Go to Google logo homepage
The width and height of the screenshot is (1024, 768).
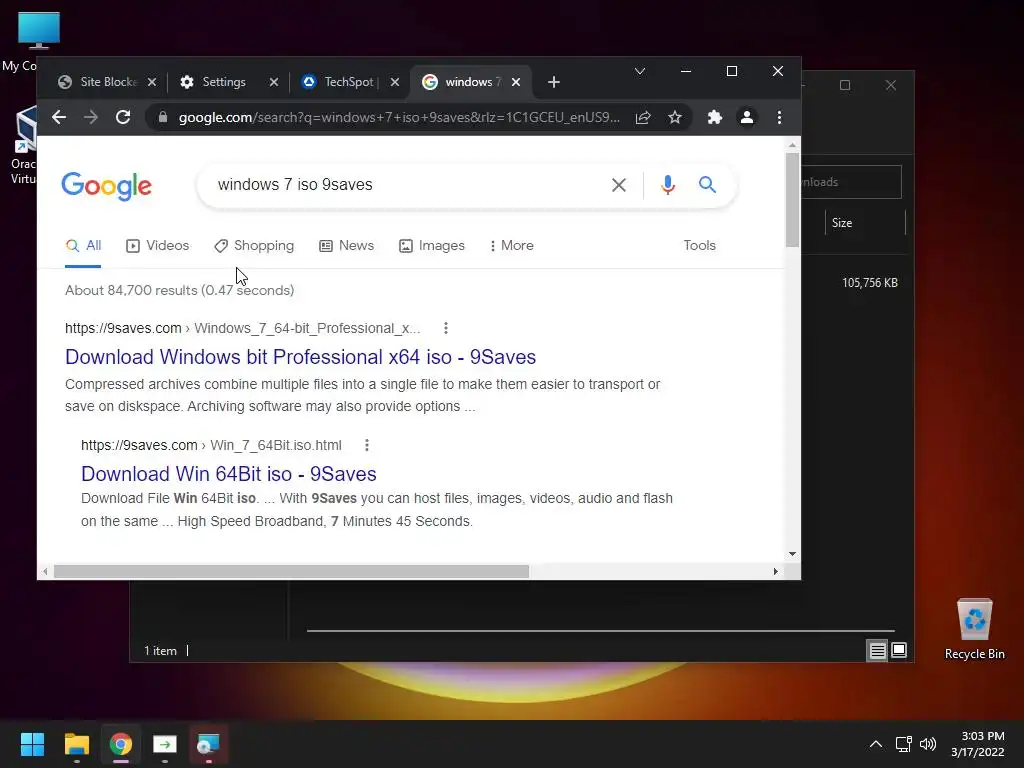pyautogui.click(x=106, y=186)
